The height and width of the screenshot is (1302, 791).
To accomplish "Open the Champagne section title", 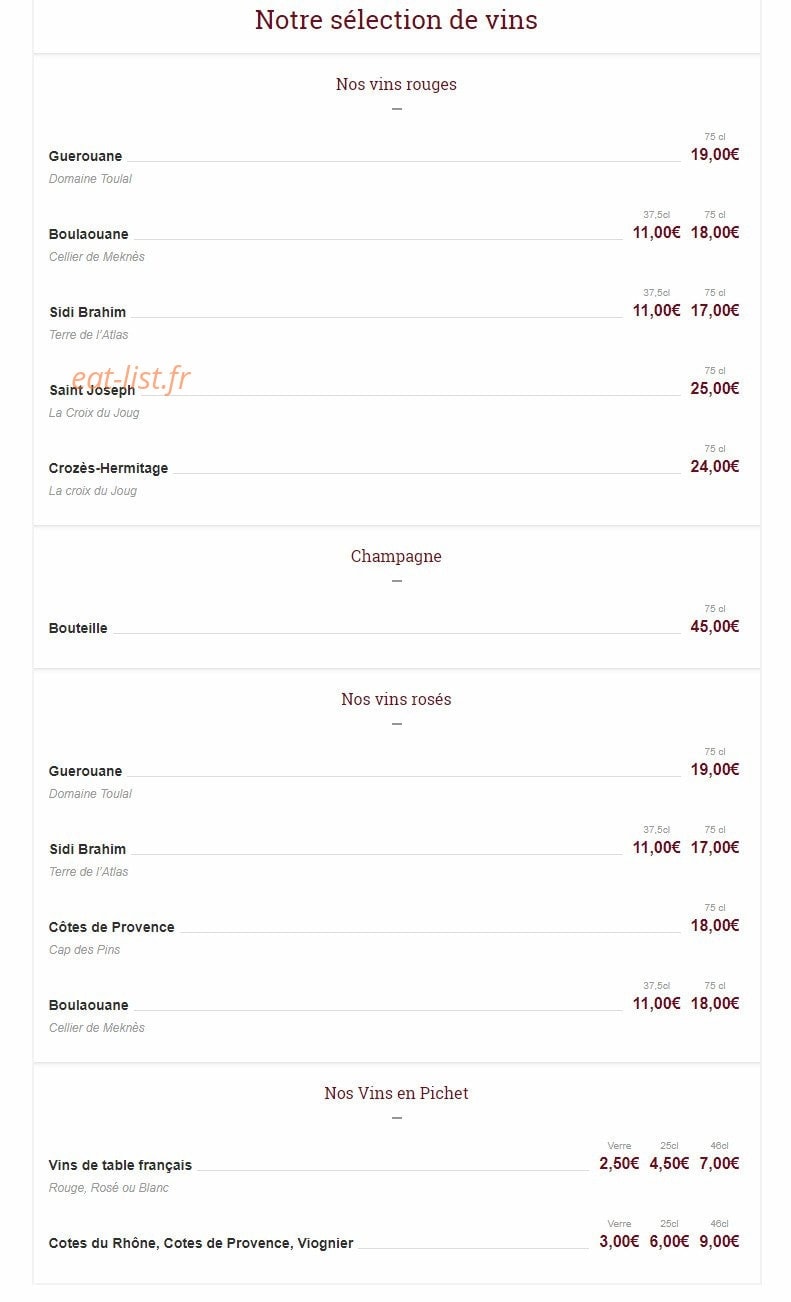I will 396,556.
